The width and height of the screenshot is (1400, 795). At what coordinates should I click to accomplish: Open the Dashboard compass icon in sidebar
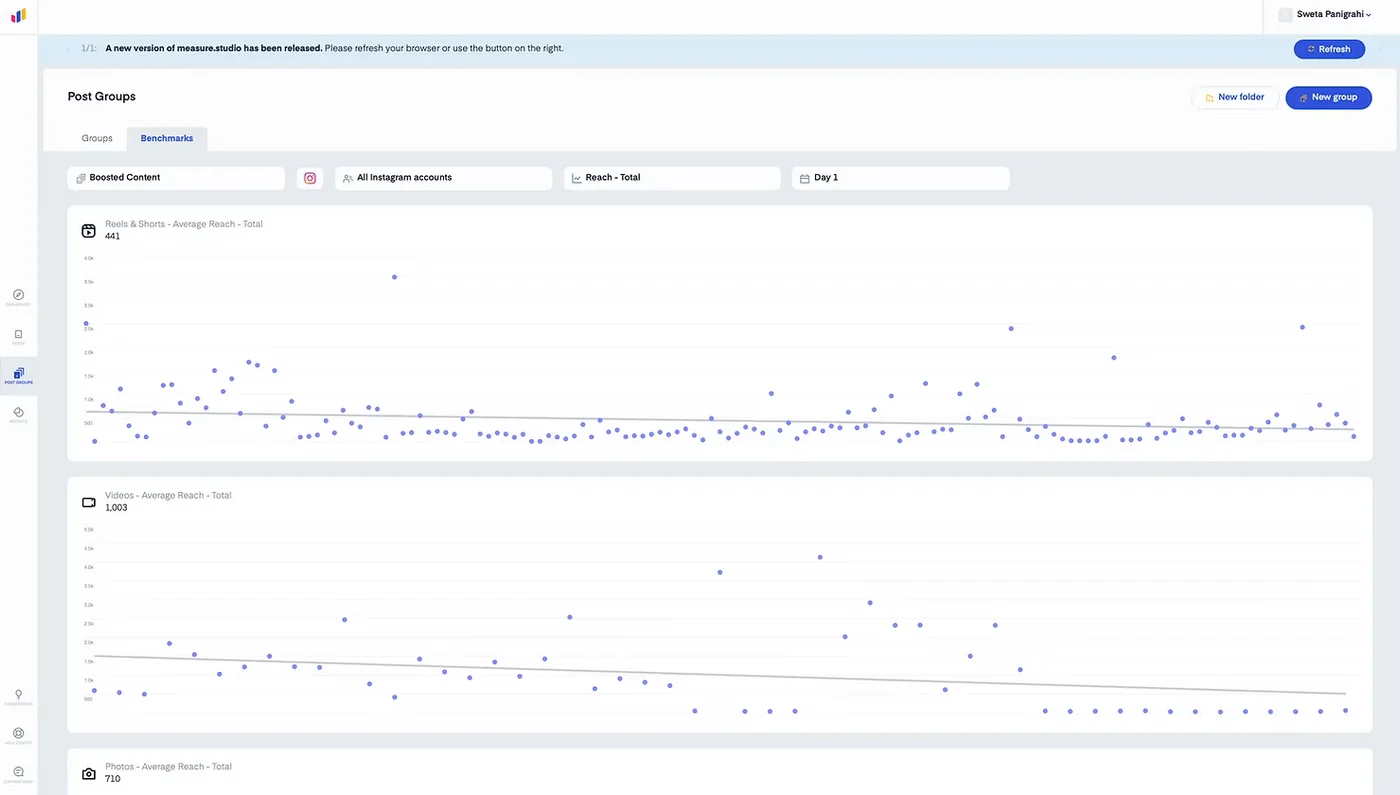tap(18, 295)
